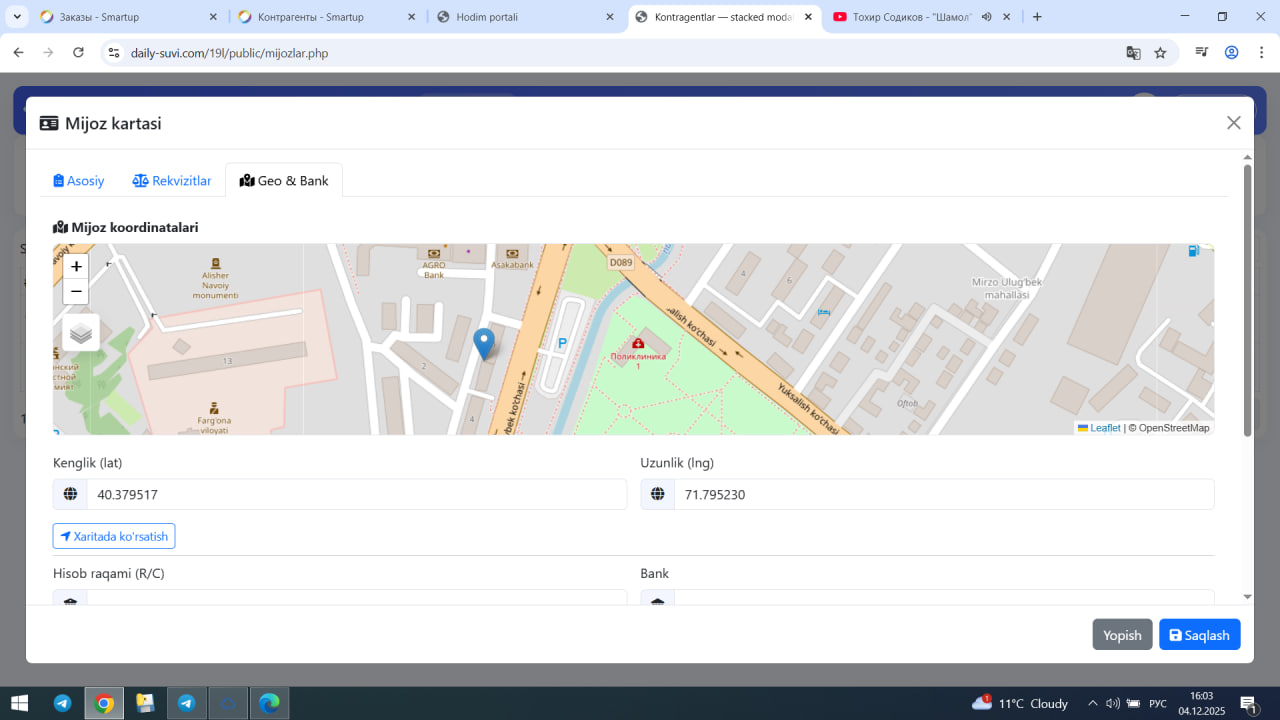Viewport: 1280px width, 720px height.
Task: Open the weather widget showing 11°C Cloudy
Action: [x=1020, y=703]
